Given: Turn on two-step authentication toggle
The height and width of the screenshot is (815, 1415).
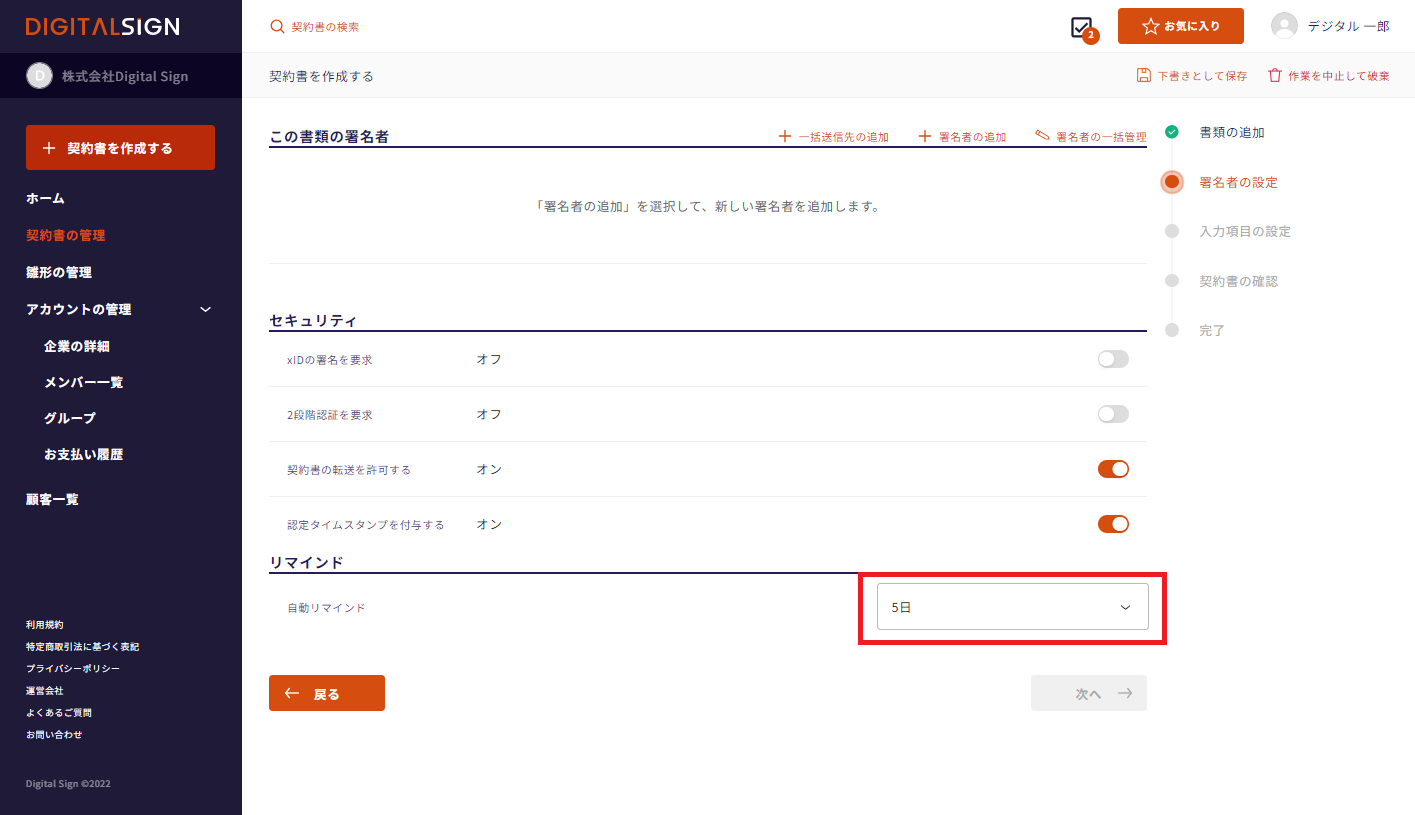Looking at the screenshot, I should click(1112, 414).
